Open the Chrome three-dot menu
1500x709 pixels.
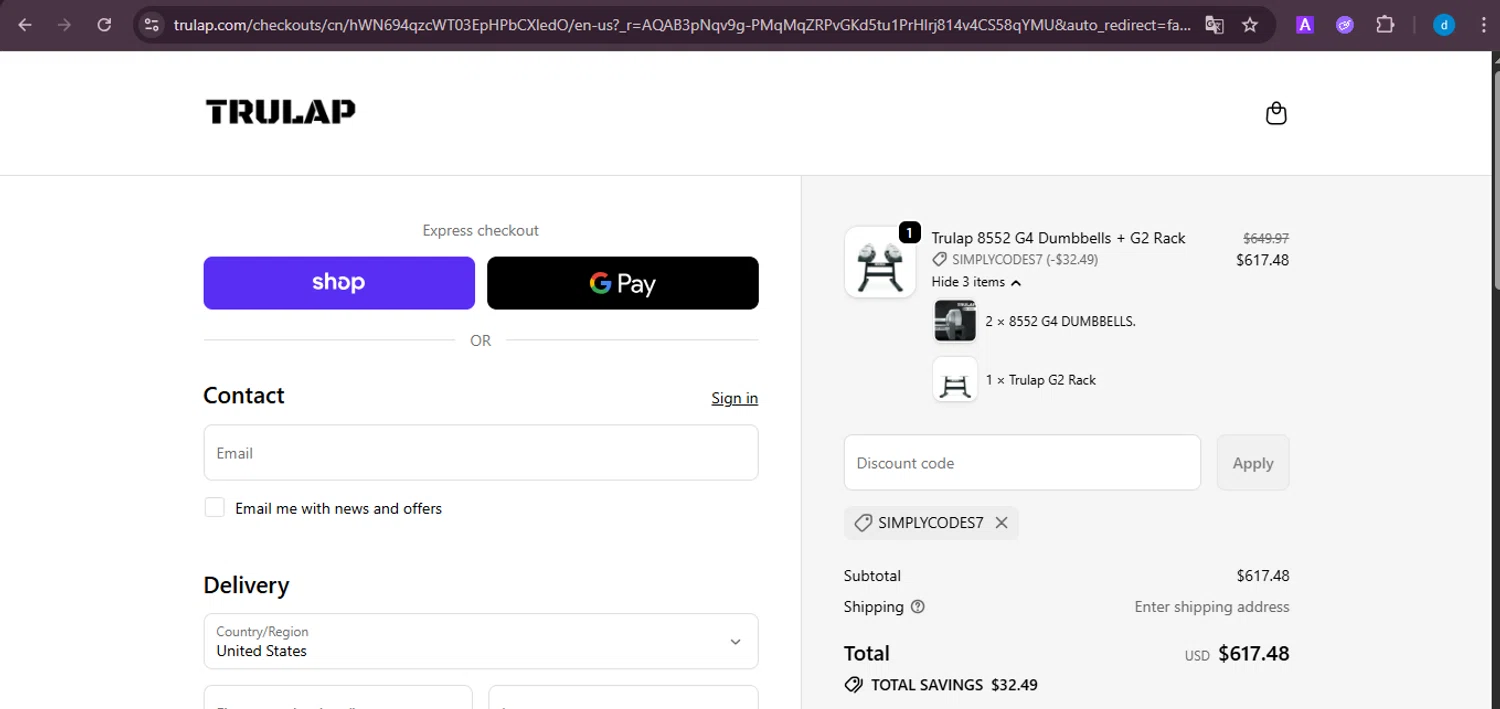(1482, 25)
